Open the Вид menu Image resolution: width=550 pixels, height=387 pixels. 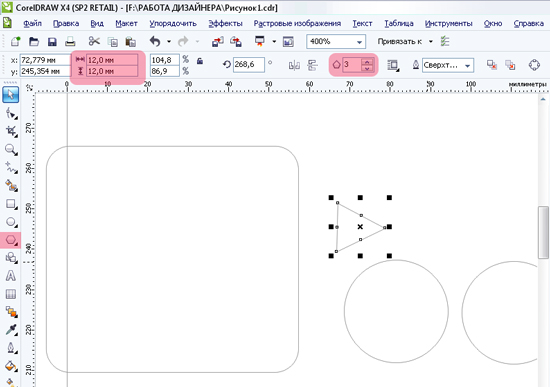(97, 24)
